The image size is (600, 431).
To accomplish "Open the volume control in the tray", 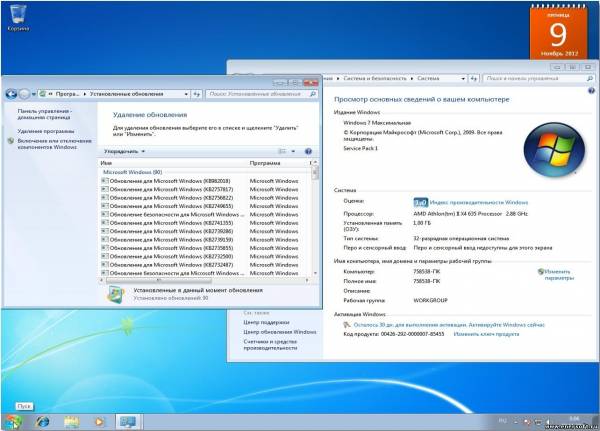I will point(548,422).
